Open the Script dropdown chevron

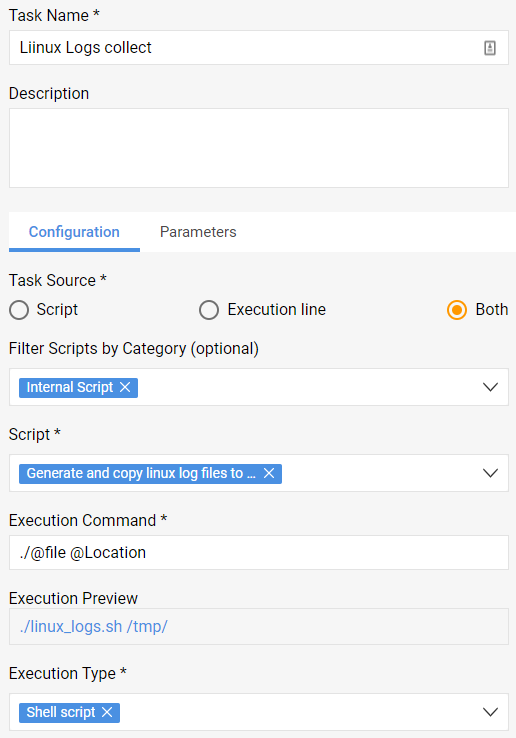[490, 473]
